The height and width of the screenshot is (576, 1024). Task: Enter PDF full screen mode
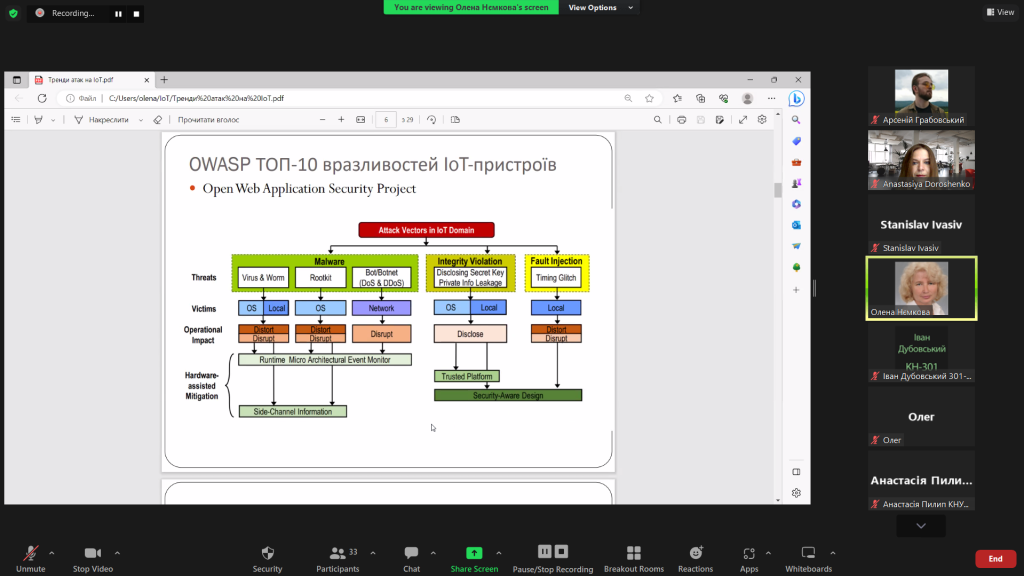[743, 120]
